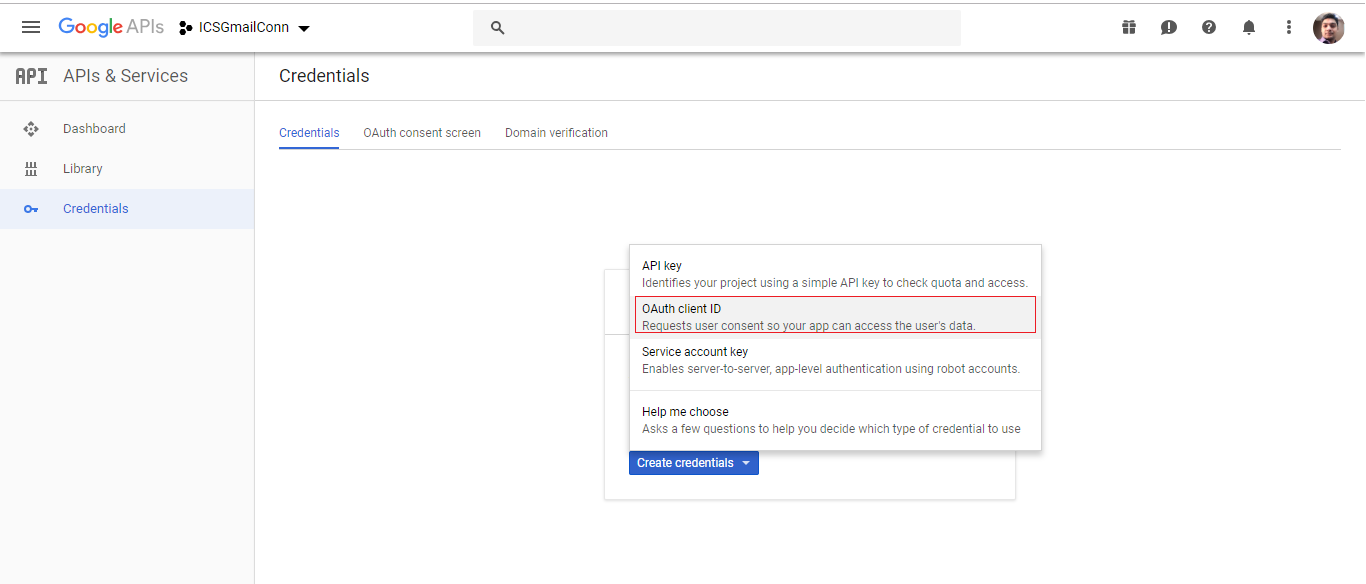
Task: Switch to the Credentials tab
Action: pos(309,133)
